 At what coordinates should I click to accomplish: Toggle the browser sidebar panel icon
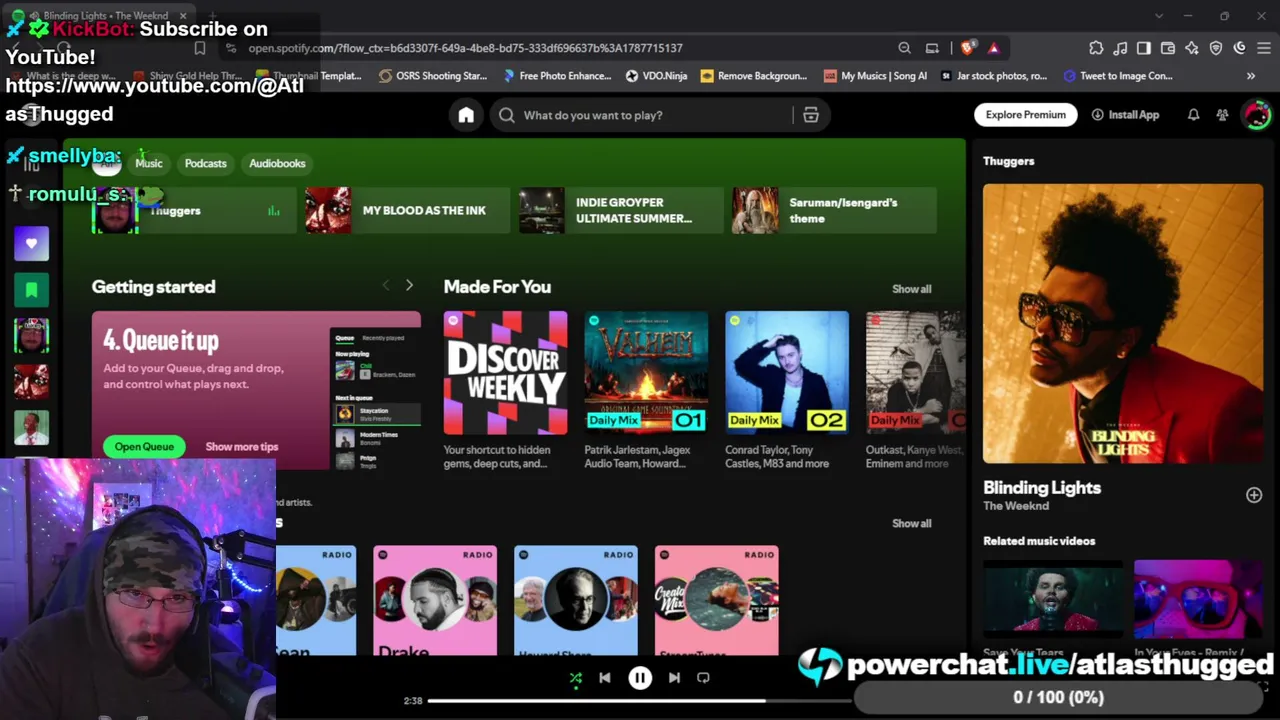pyautogui.click(x=1144, y=48)
